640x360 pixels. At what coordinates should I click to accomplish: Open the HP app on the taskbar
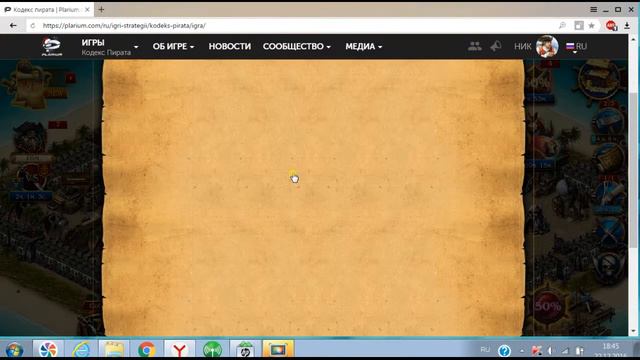[245, 350]
